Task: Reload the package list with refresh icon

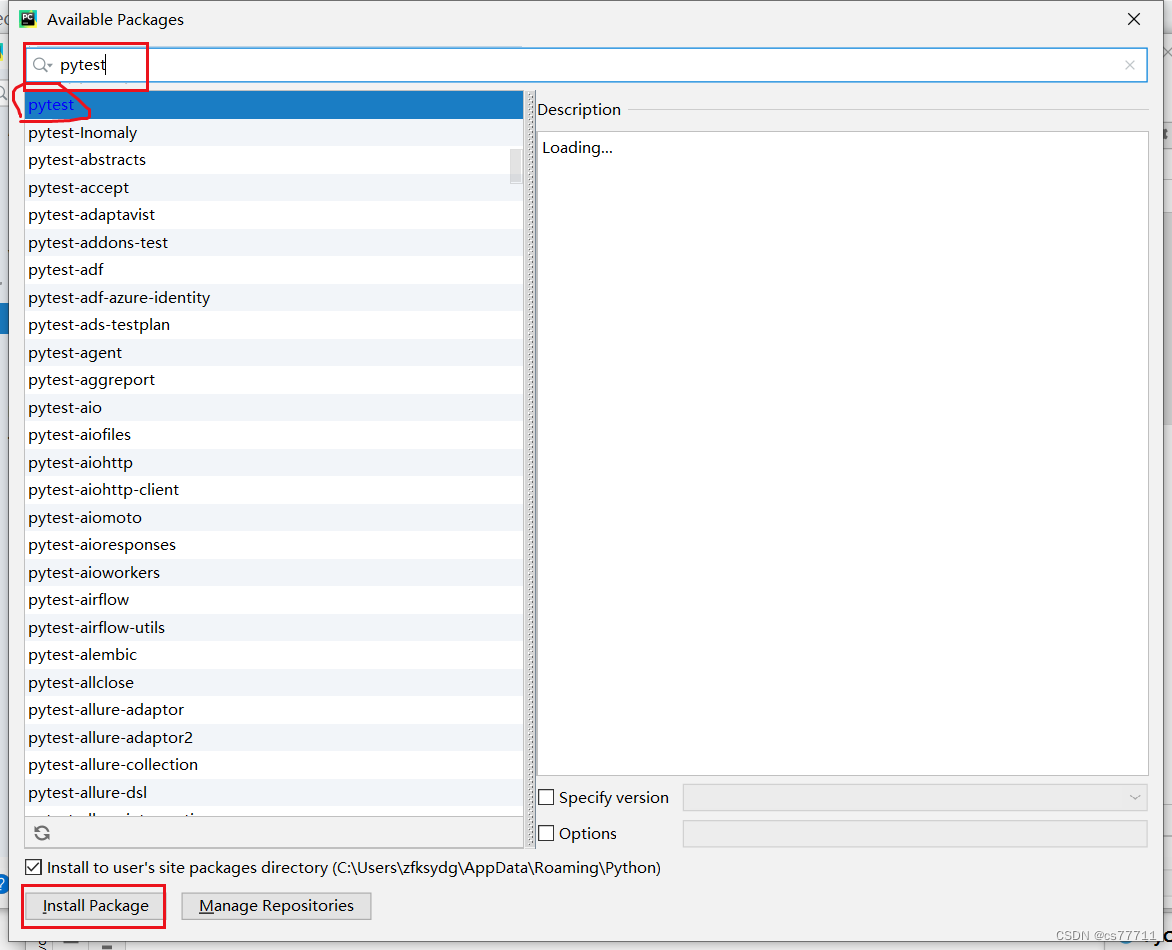Action: (x=42, y=833)
